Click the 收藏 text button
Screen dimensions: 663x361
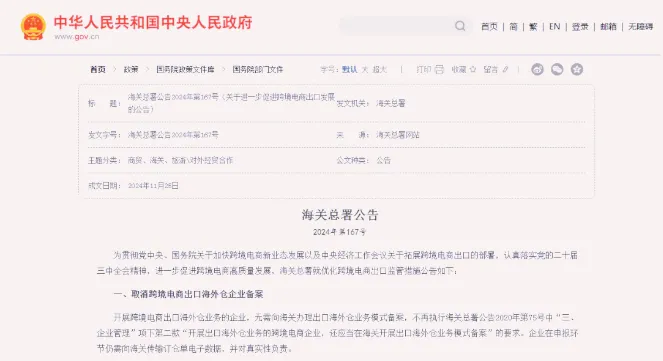(x=459, y=69)
